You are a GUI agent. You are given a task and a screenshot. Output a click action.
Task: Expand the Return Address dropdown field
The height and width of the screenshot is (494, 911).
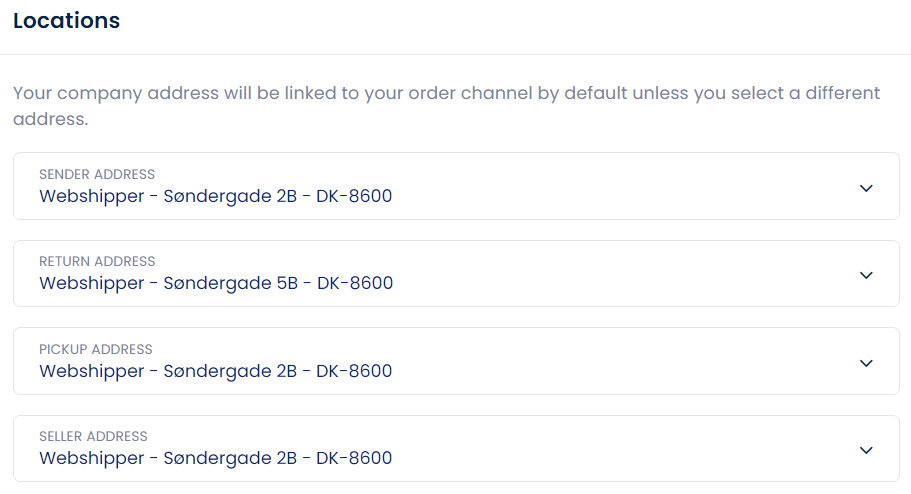(x=456, y=273)
